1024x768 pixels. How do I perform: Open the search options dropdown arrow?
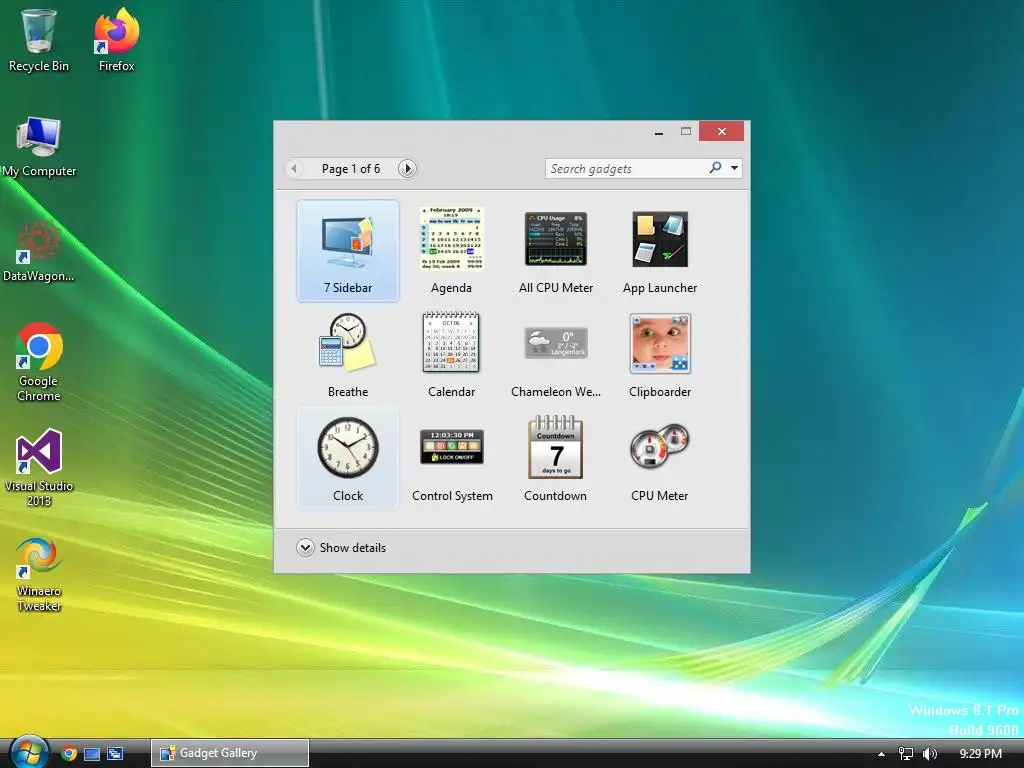735,168
